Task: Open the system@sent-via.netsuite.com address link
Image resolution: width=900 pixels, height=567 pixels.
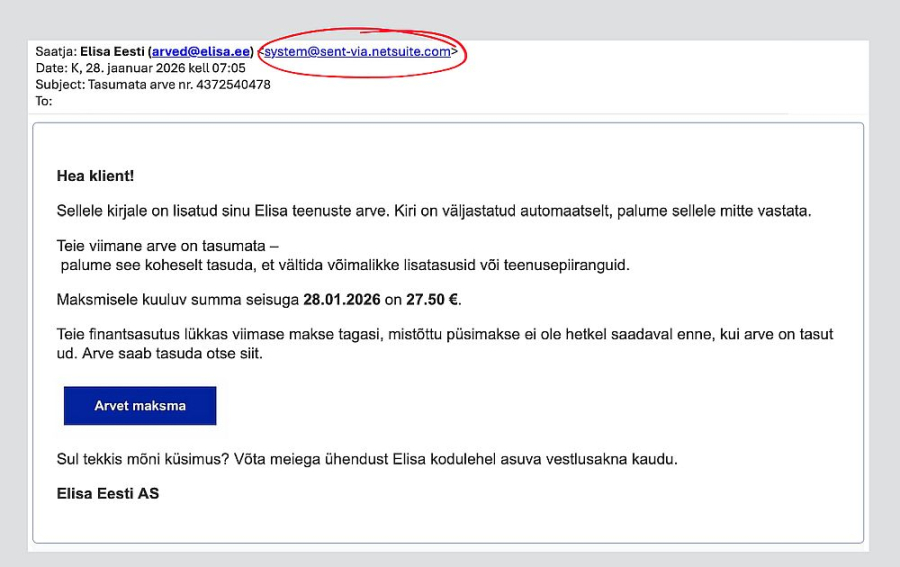Action: coord(357,52)
